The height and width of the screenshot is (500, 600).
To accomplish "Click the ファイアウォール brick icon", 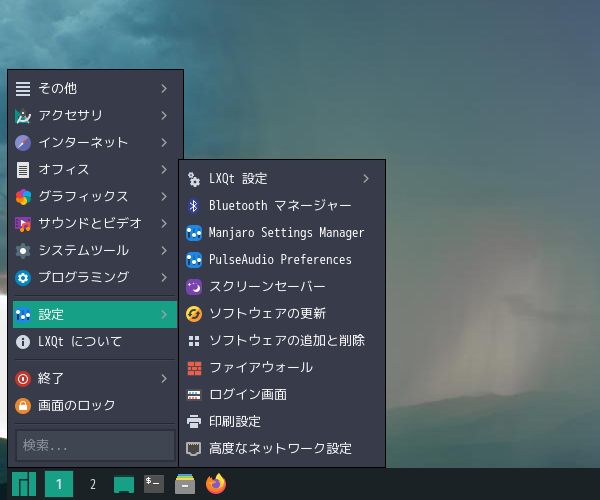I will [x=194, y=368].
